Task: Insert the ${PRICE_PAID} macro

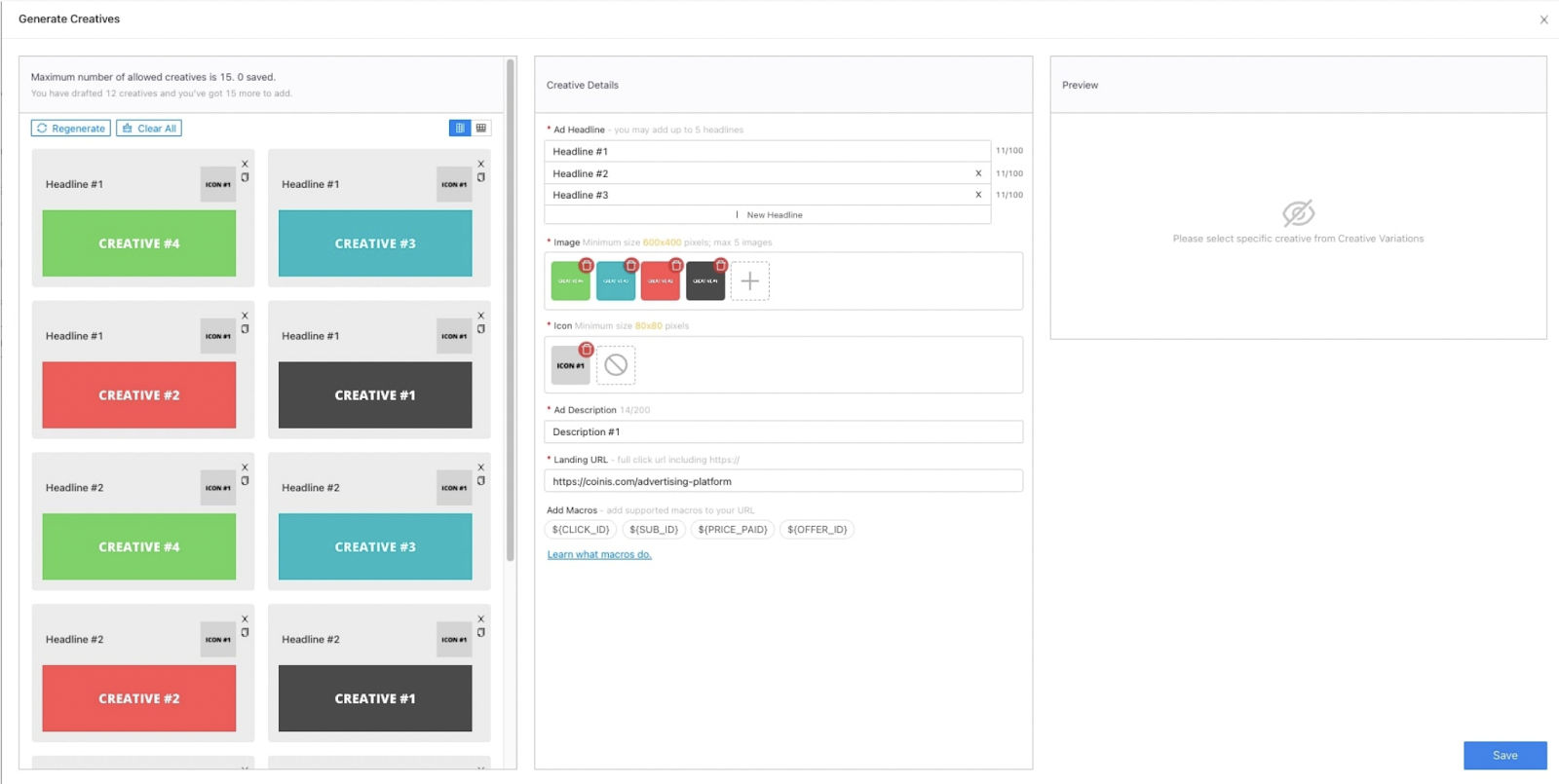Action: point(733,530)
